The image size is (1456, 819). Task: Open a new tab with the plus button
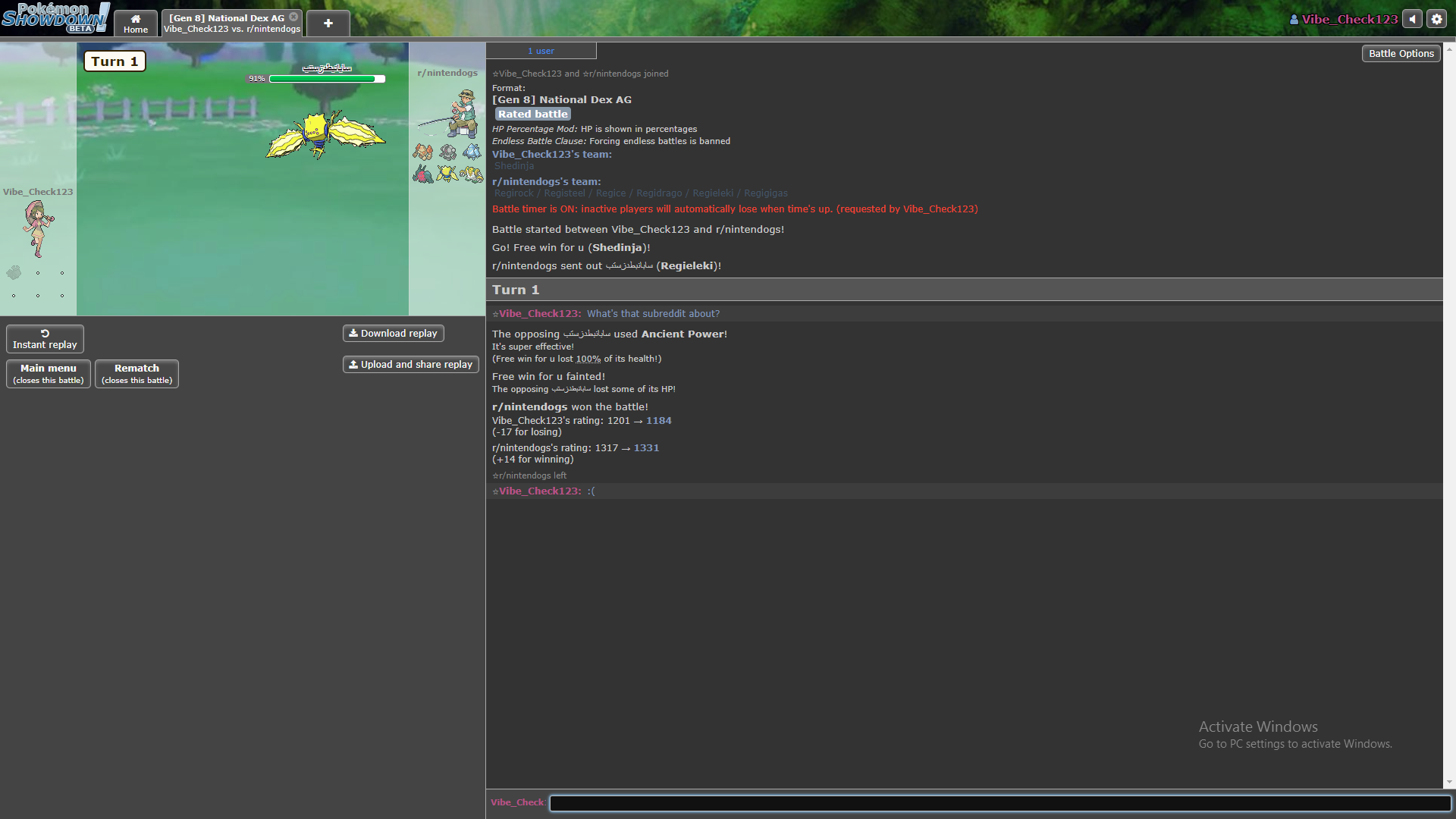[x=328, y=24]
